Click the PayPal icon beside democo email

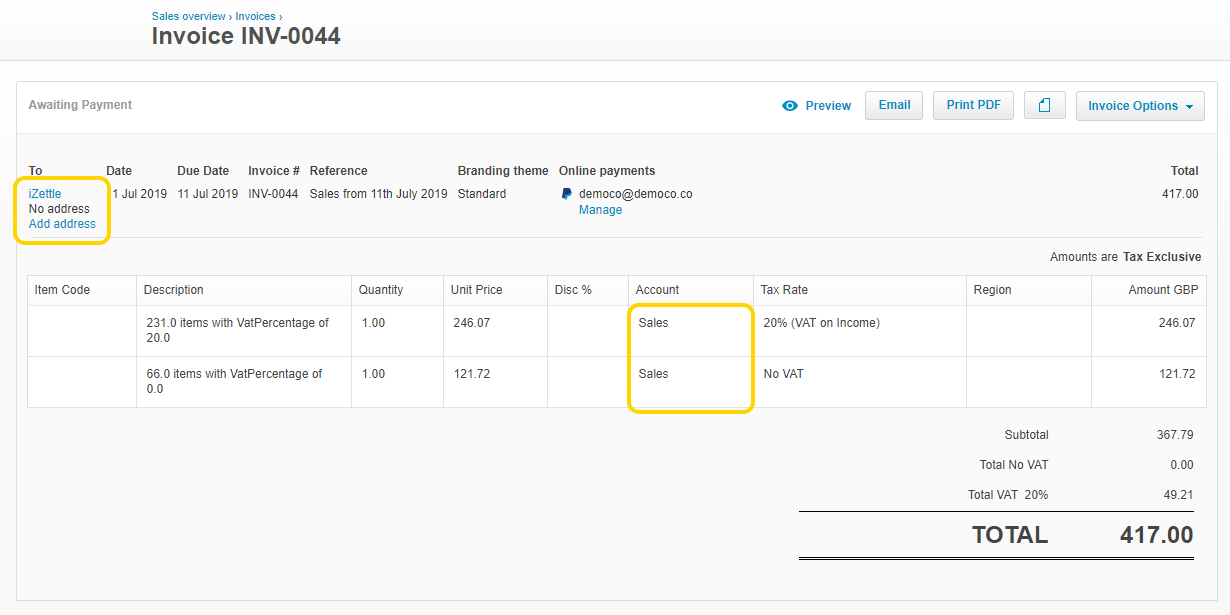(x=567, y=194)
